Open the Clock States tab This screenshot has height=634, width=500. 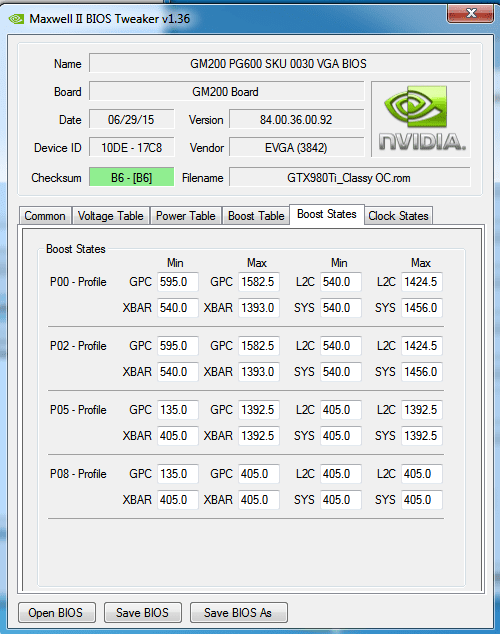398,216
